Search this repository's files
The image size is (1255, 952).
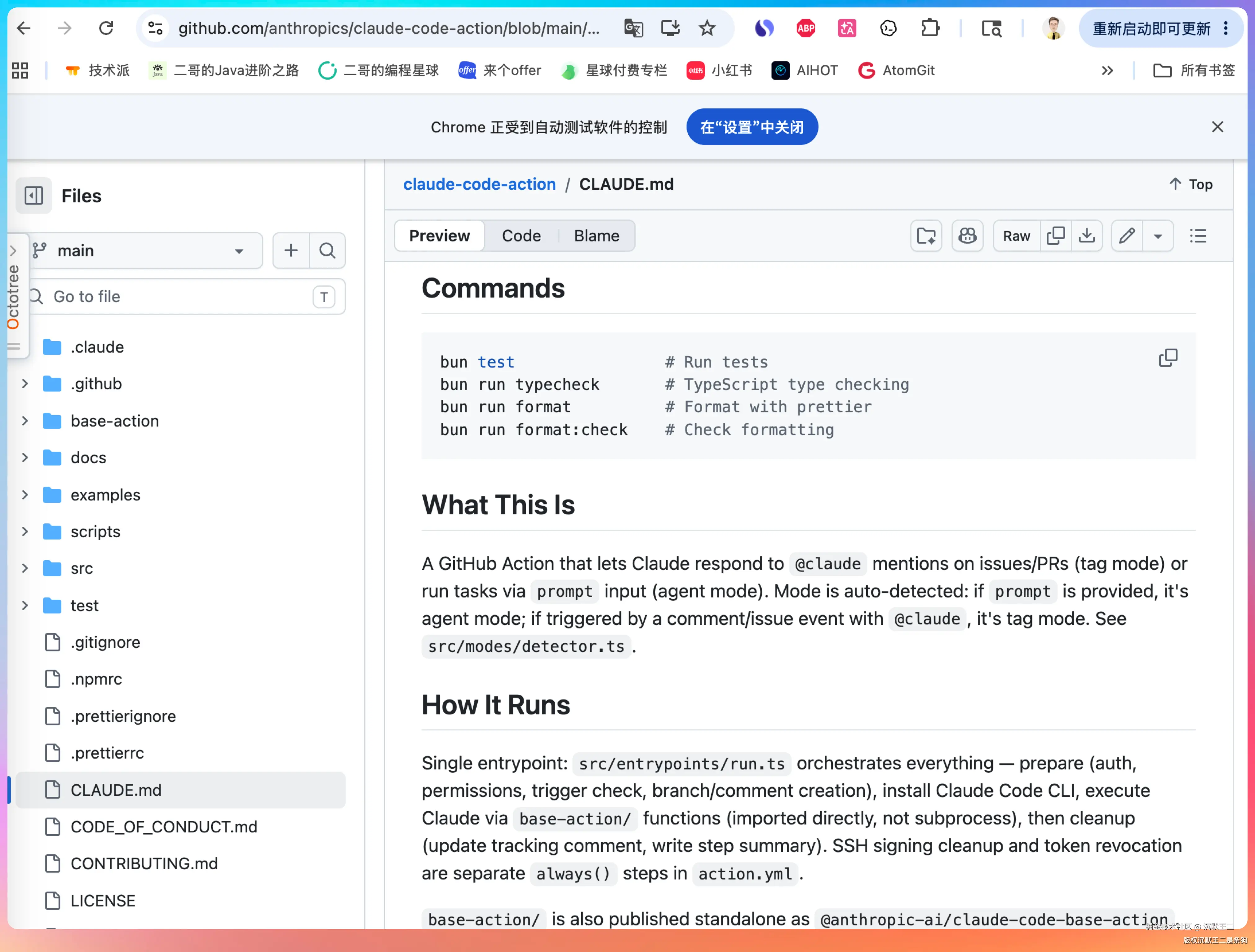click(x=327, y=251)
